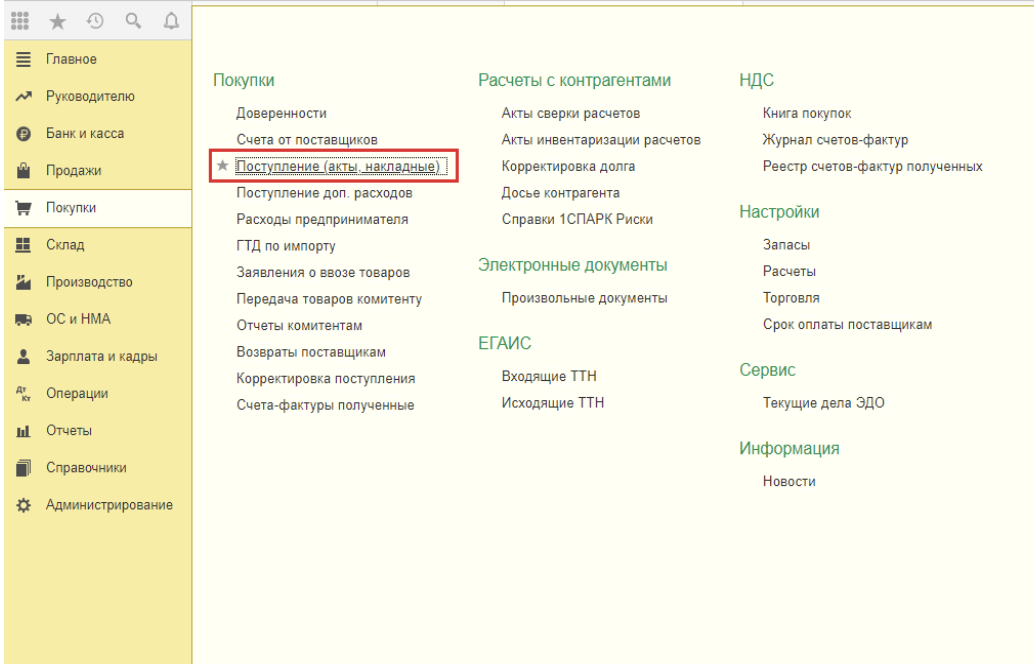
Task: Open Входящие ТТН under ЕГАИС
Action: point(549,376)
